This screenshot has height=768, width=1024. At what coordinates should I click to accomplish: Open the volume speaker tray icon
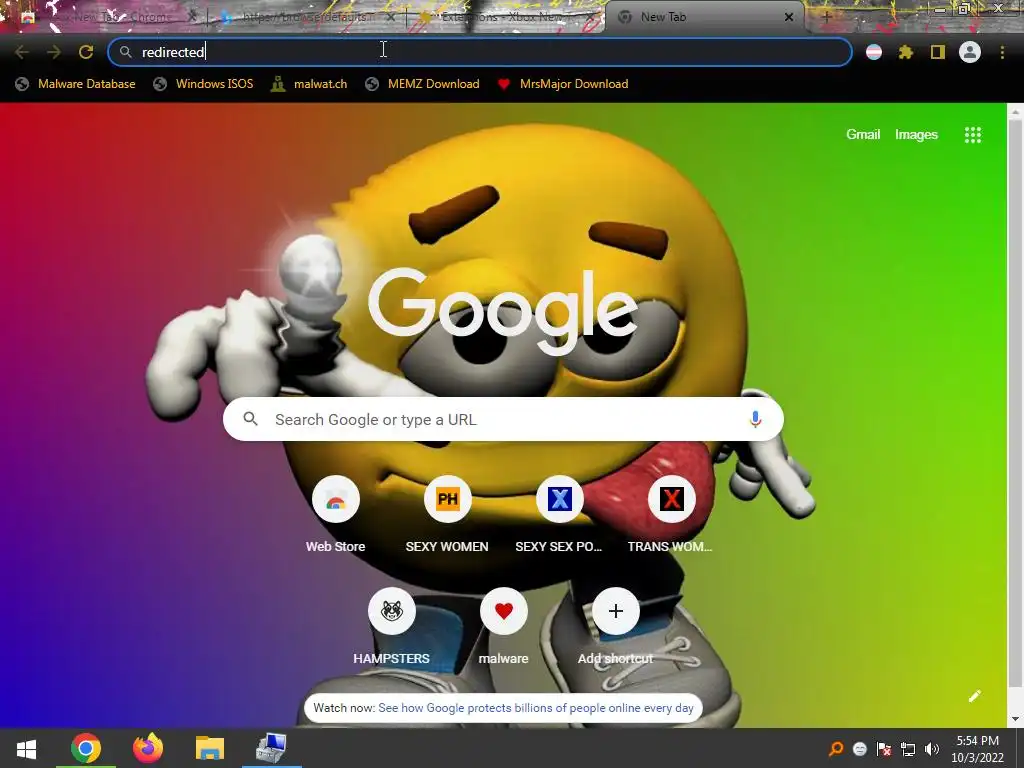pos(932,749)
